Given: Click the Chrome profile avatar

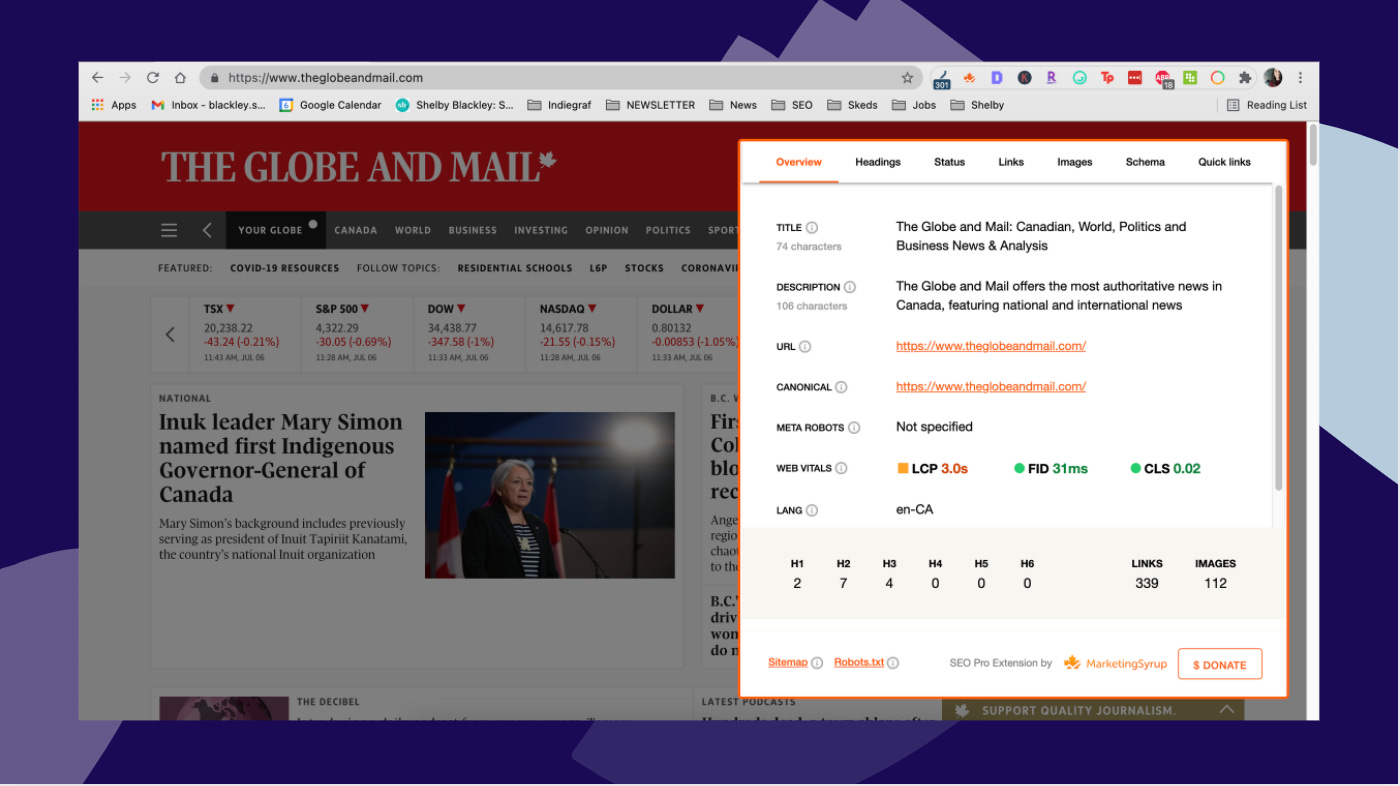Looking at the screenshot, I should [1273, 77].
